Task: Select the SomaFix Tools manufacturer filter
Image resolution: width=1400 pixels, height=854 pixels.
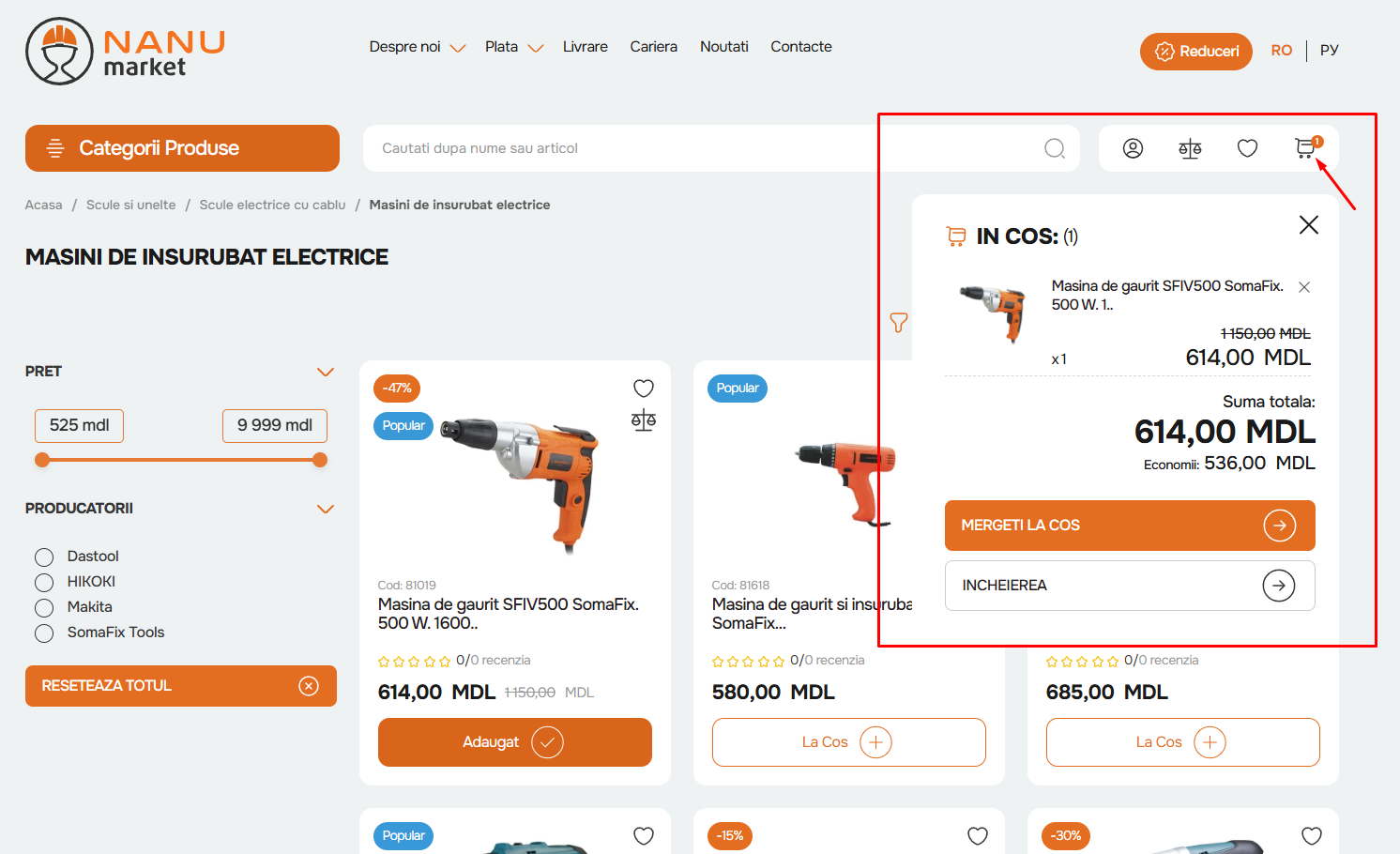Action: (x=44, y=633)
